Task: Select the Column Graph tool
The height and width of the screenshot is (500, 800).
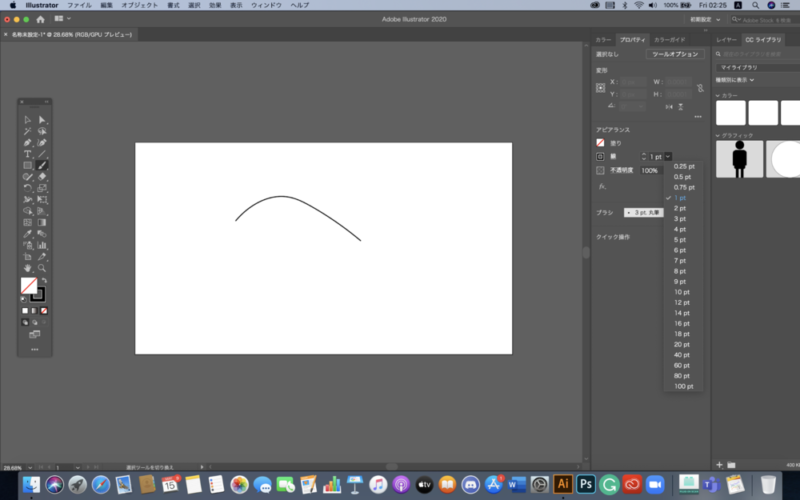Action: 42,245
